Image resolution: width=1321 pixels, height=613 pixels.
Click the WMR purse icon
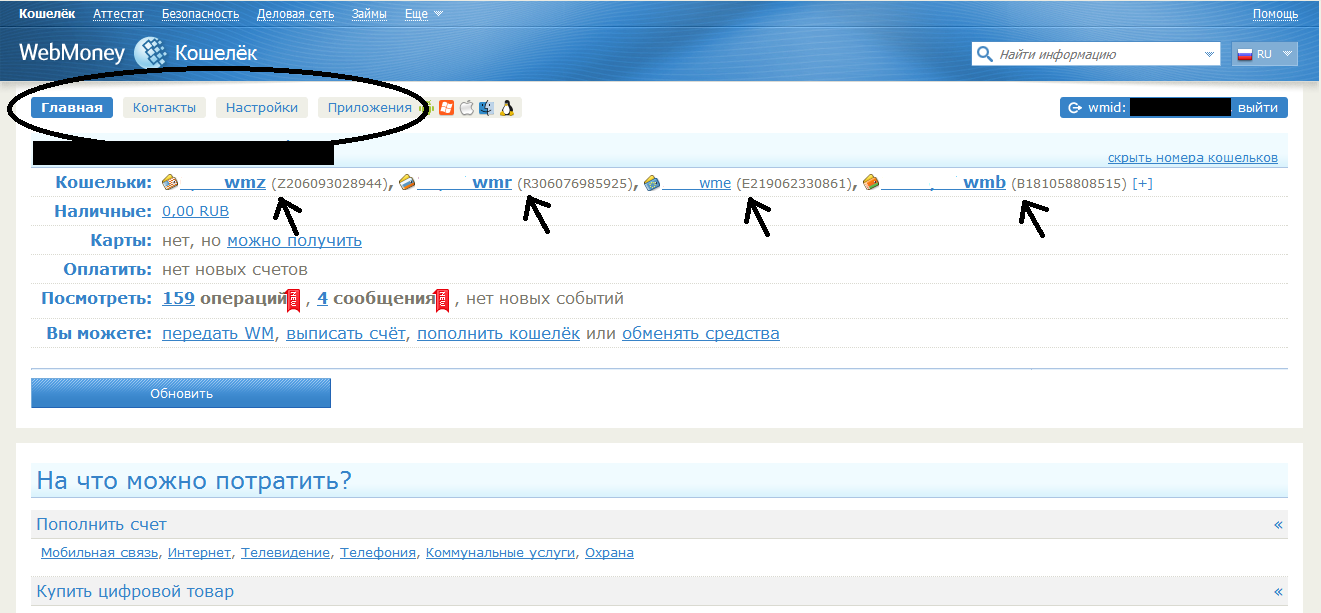pyautogui.click(x=407, y=183)
